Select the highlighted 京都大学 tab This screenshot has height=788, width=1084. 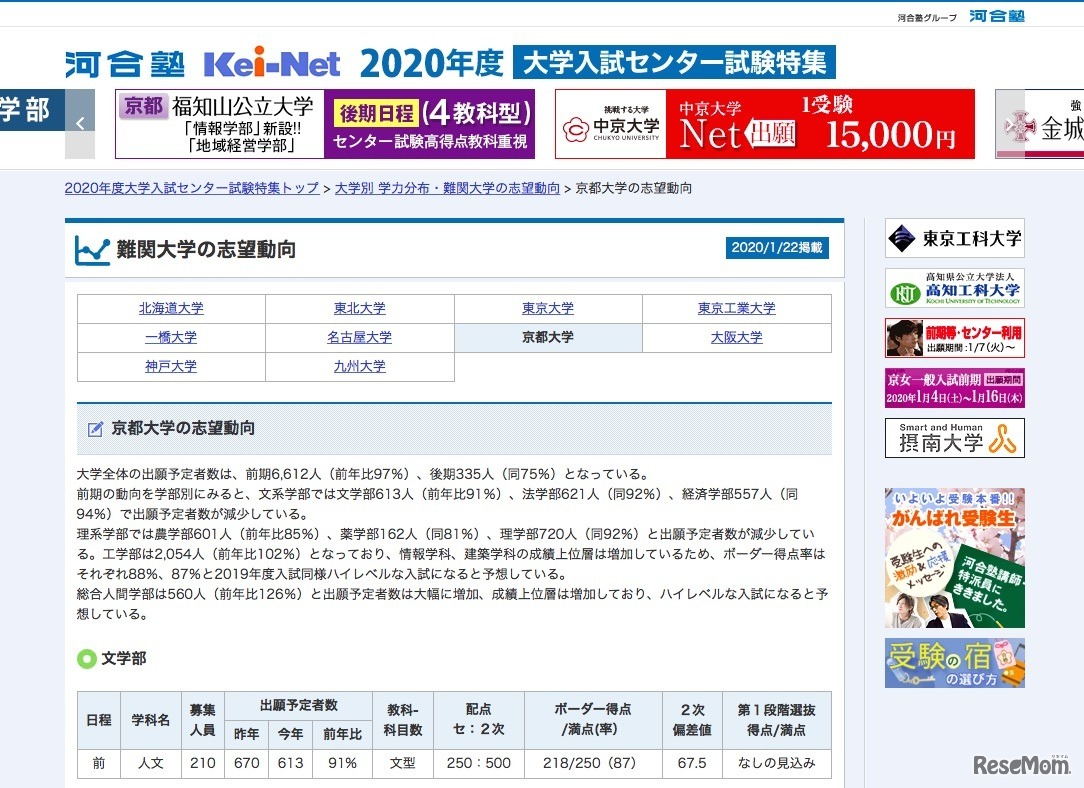pos(546,337)
